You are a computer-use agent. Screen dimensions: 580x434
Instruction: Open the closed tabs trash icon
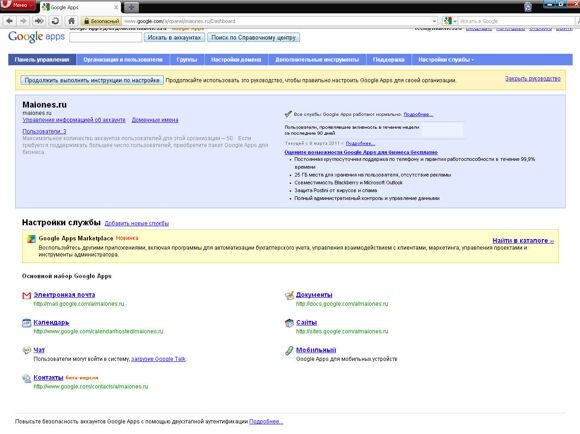click(x=527, y=6)
